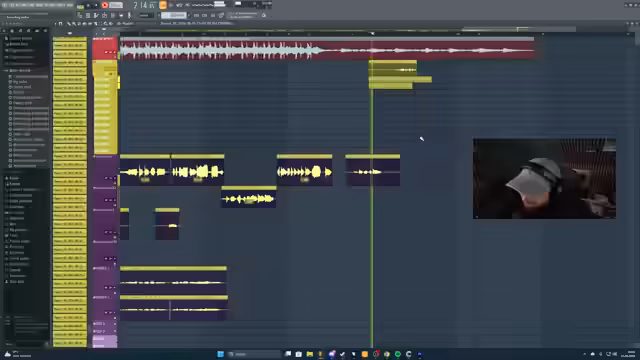Screen dimensions: 640x360
Task: Open the pattern selector dropdown
Action: pos(173,16)
